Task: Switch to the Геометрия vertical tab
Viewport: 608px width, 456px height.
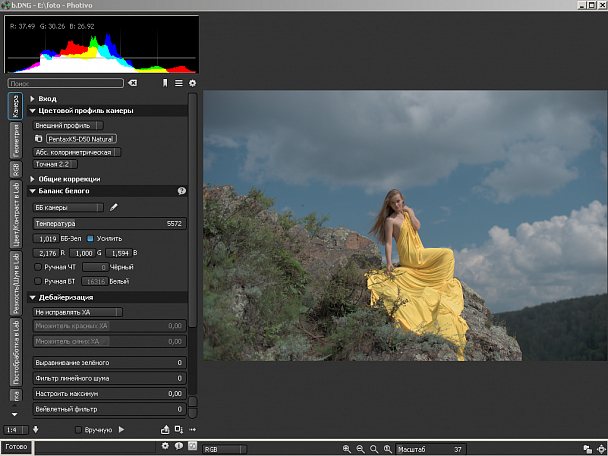Action: tap(16, 140)
